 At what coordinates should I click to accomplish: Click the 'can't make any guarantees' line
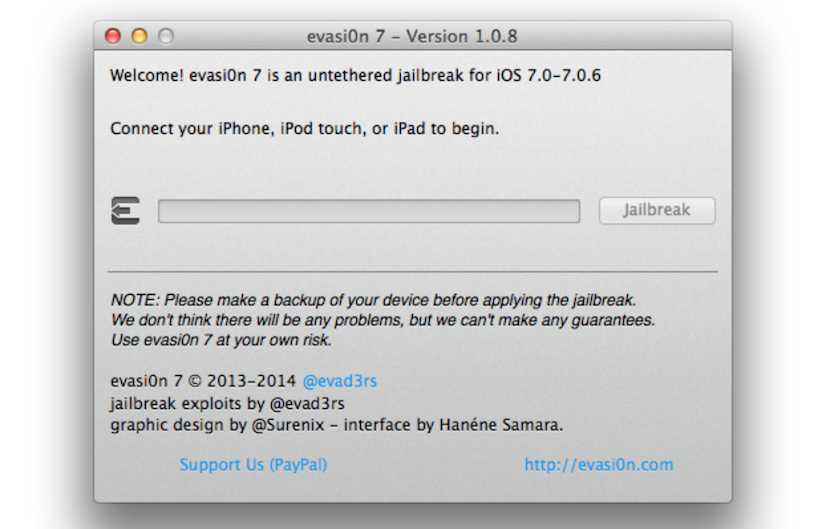383,320
